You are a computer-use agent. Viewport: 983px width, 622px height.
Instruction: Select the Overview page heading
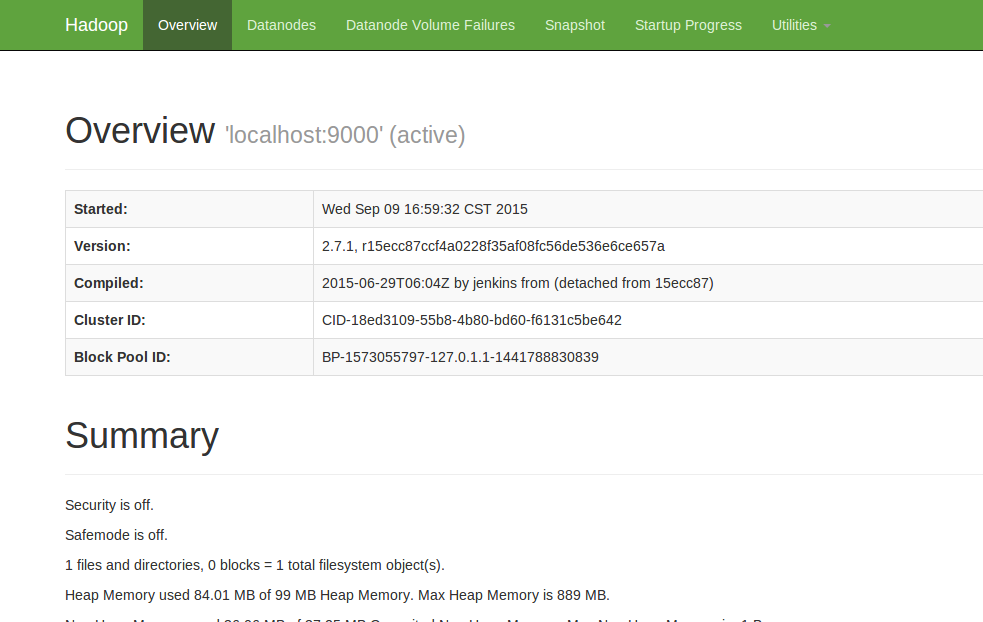coord(140,131)
